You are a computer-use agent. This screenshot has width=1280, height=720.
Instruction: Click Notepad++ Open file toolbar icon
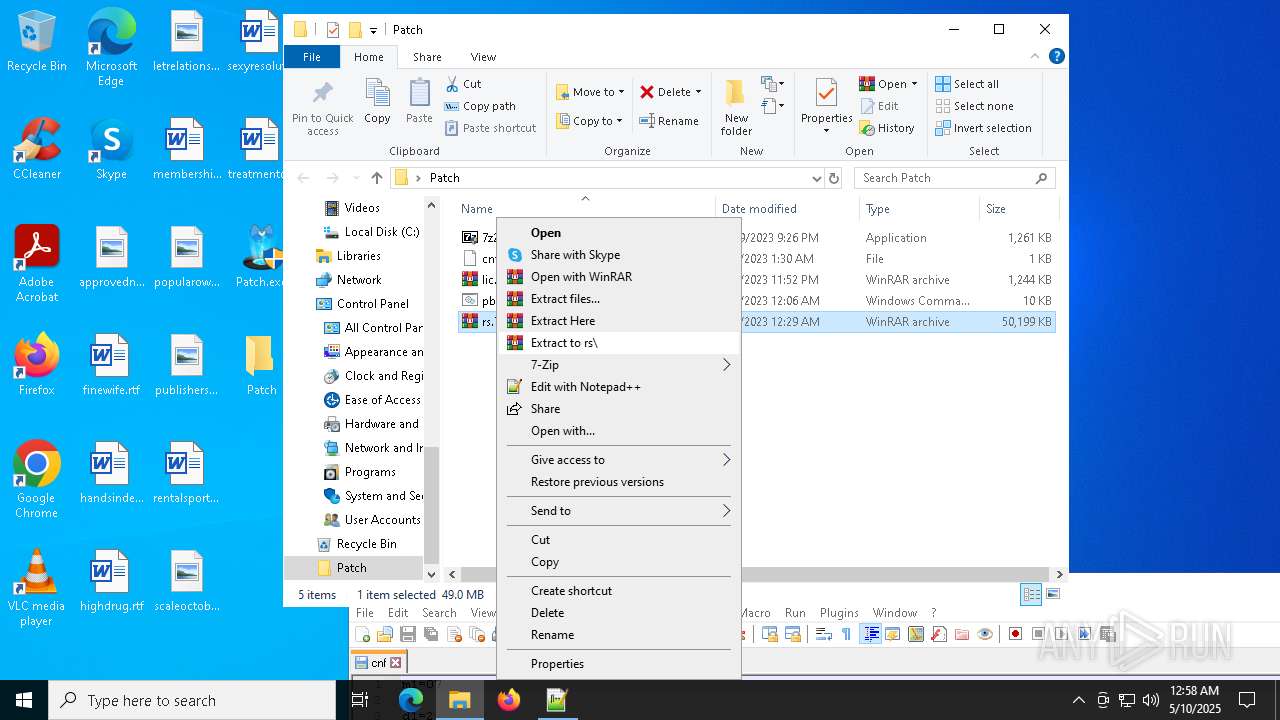click(x=385, y=634)
